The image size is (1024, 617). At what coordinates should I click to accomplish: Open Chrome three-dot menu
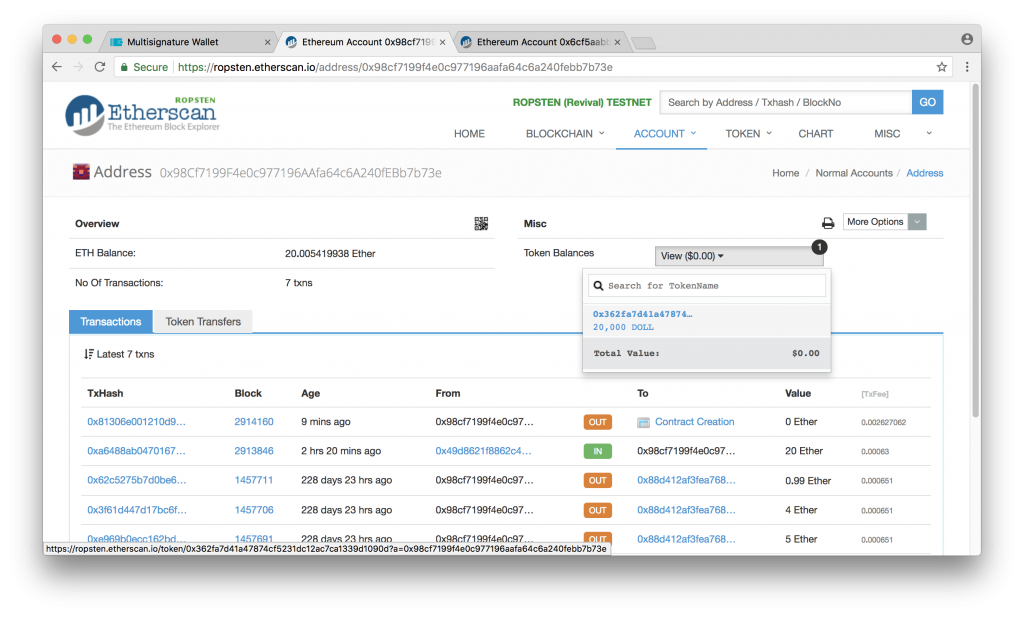click(x=967, y=67)
